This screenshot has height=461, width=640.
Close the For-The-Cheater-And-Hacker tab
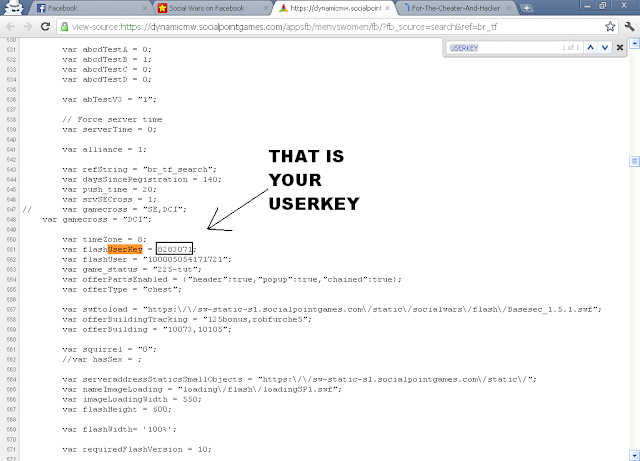(509, 8)
